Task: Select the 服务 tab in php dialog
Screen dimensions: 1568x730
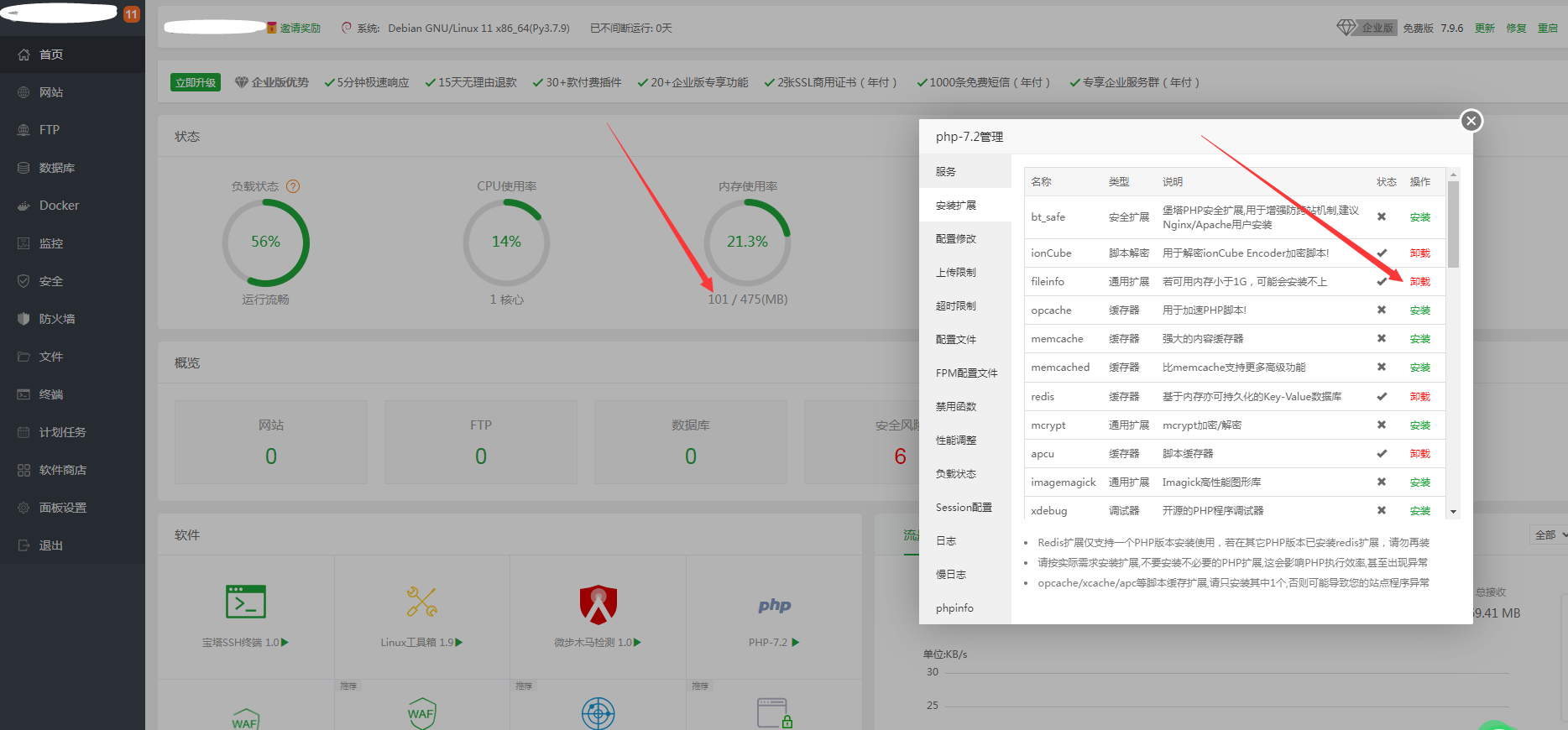Action: tap(965, 171)
